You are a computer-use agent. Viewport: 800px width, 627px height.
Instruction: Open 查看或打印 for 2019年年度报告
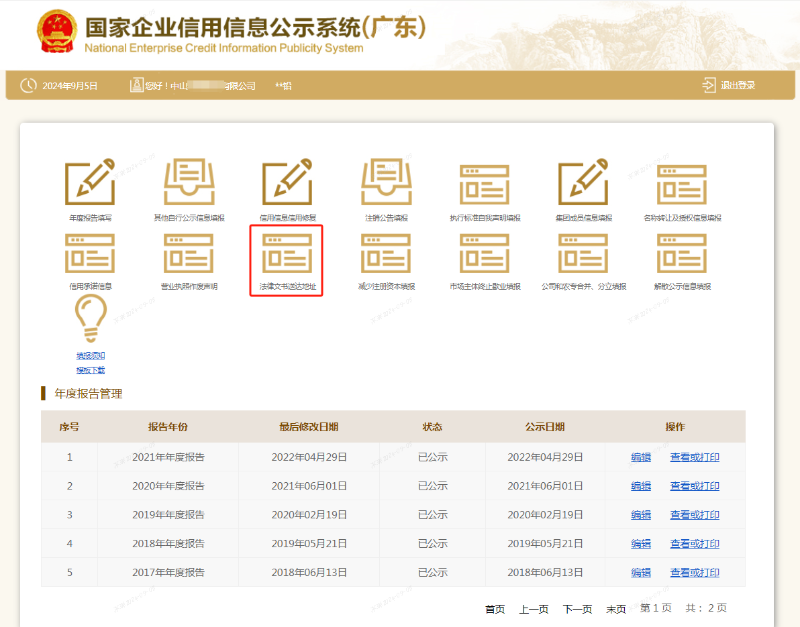pyautogui.click(x=695, y=515)
